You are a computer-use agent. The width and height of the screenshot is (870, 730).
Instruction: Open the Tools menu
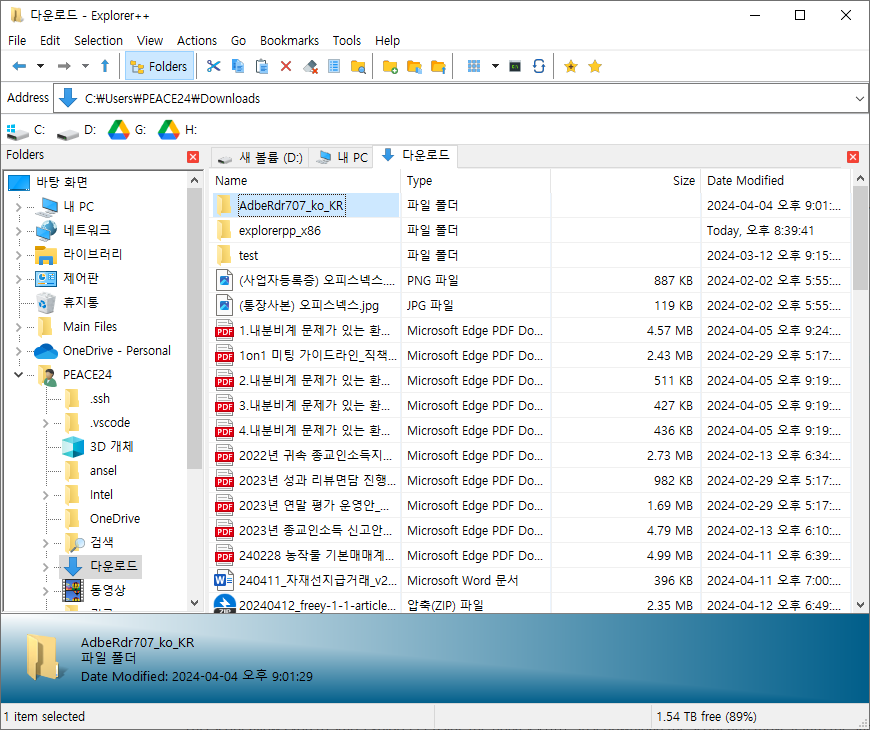(x=346, y=40)
